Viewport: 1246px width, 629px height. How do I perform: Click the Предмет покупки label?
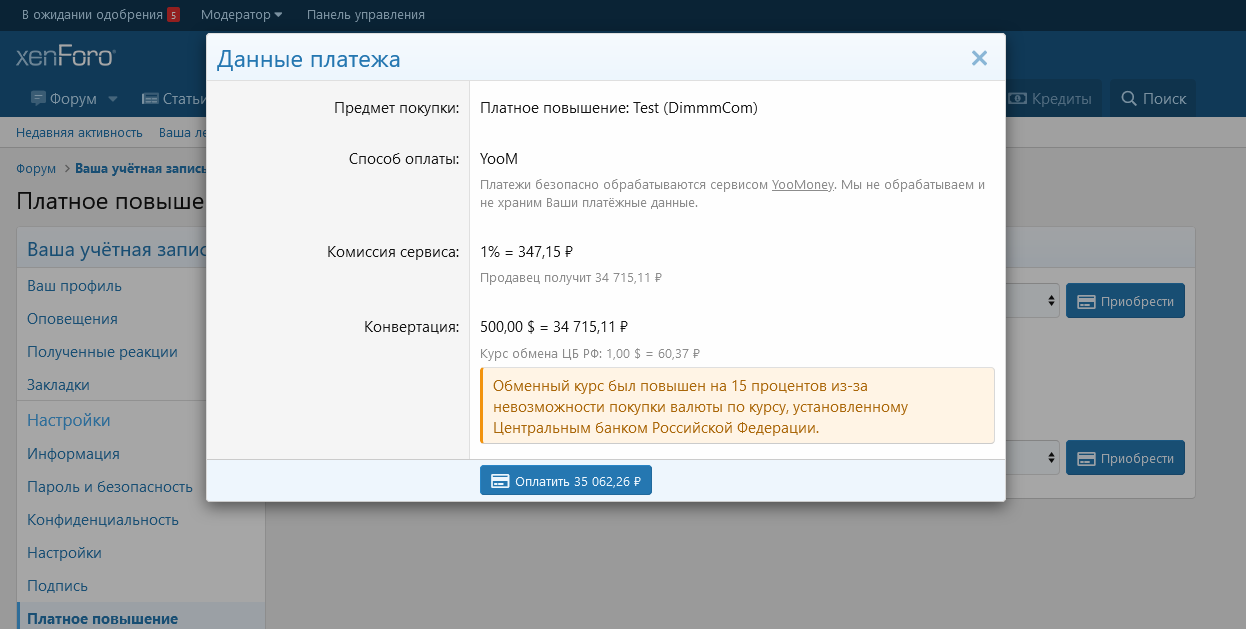click(397, 108)
